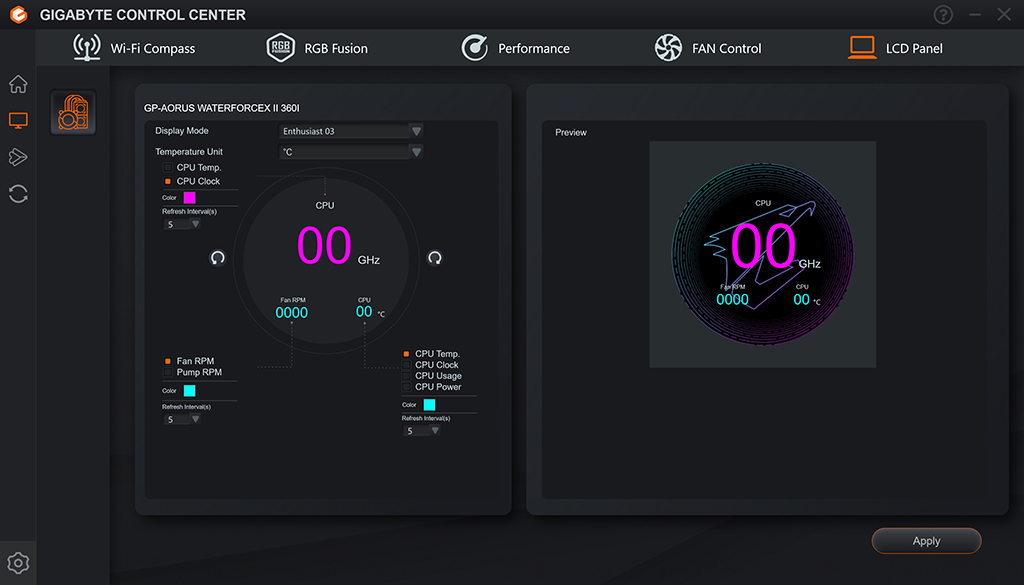The width and height of the screenshot is (1024, 585).
Task: Open the Temperature Unit dropdown
Action: [351, 152]
